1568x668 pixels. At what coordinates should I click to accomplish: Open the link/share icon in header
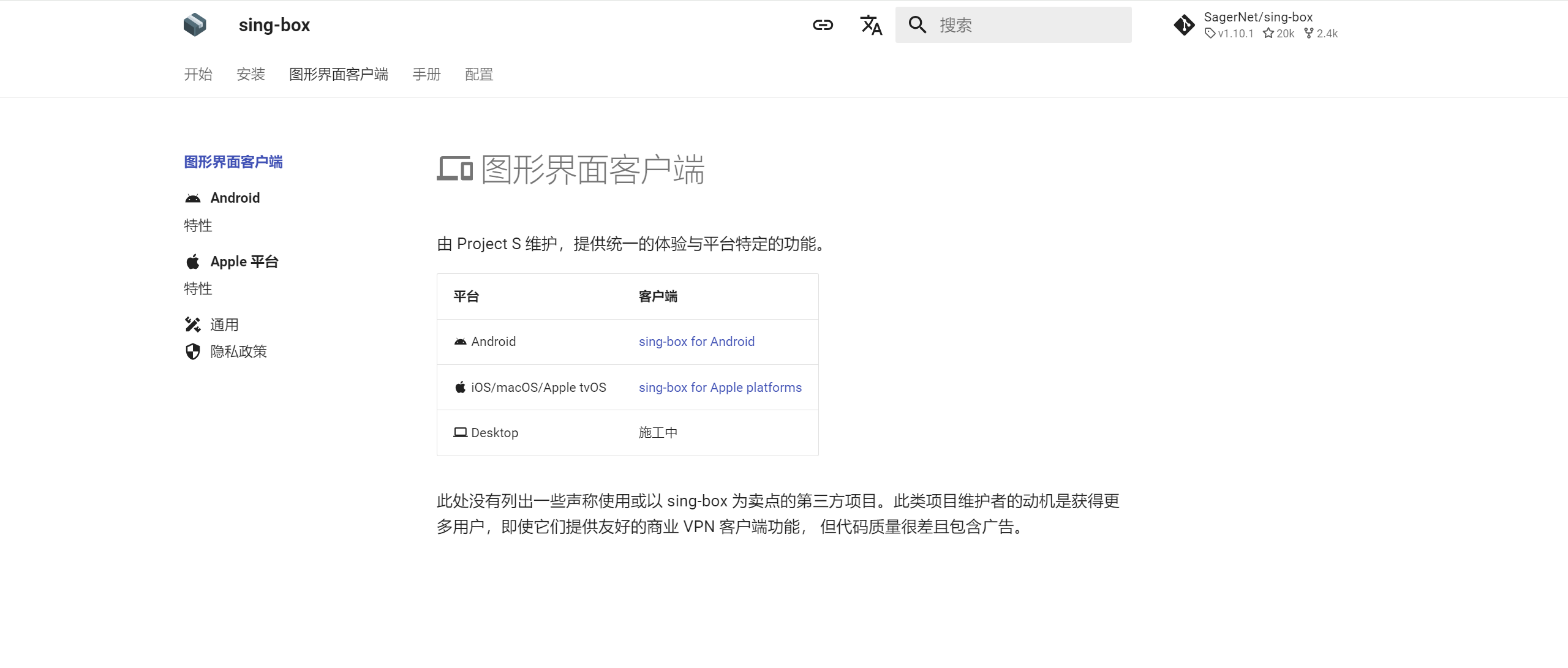coord(823,25)
